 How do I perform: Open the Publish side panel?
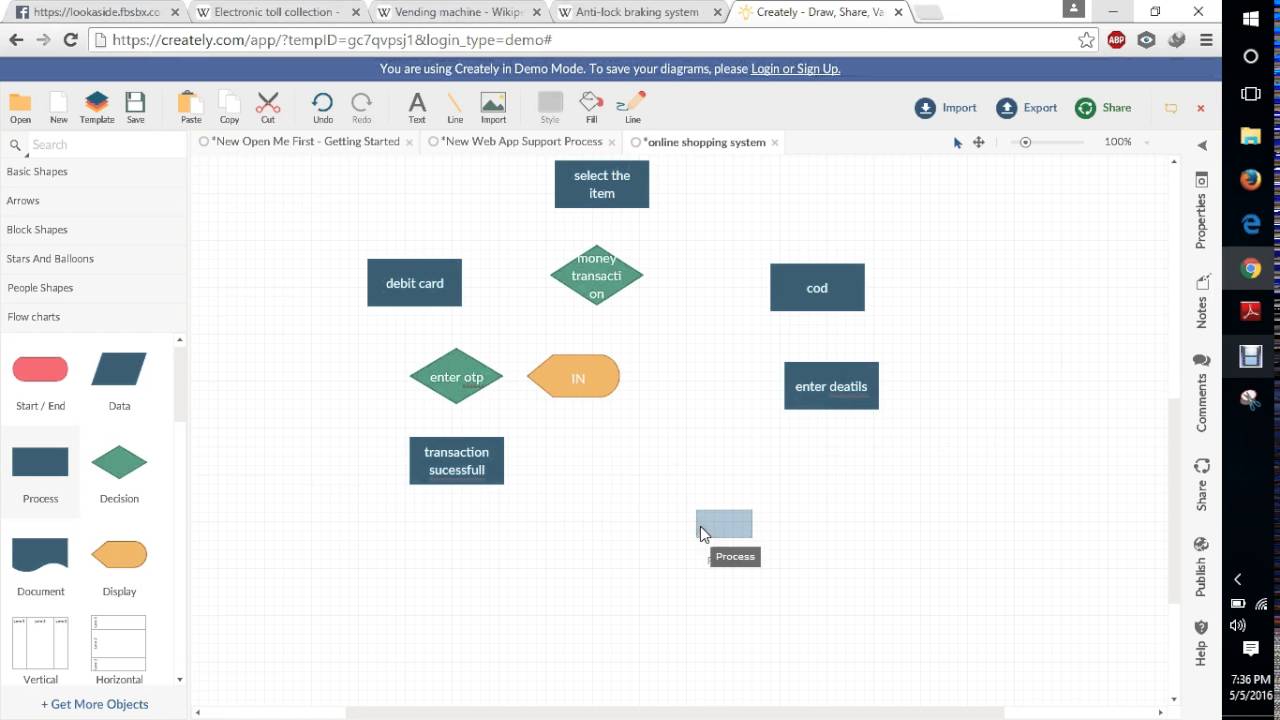[x=1201, y=567]
